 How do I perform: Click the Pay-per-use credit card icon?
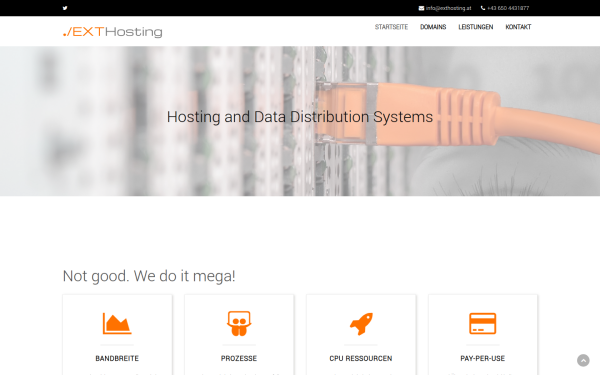pyautogui.click(x=483, y=323)
